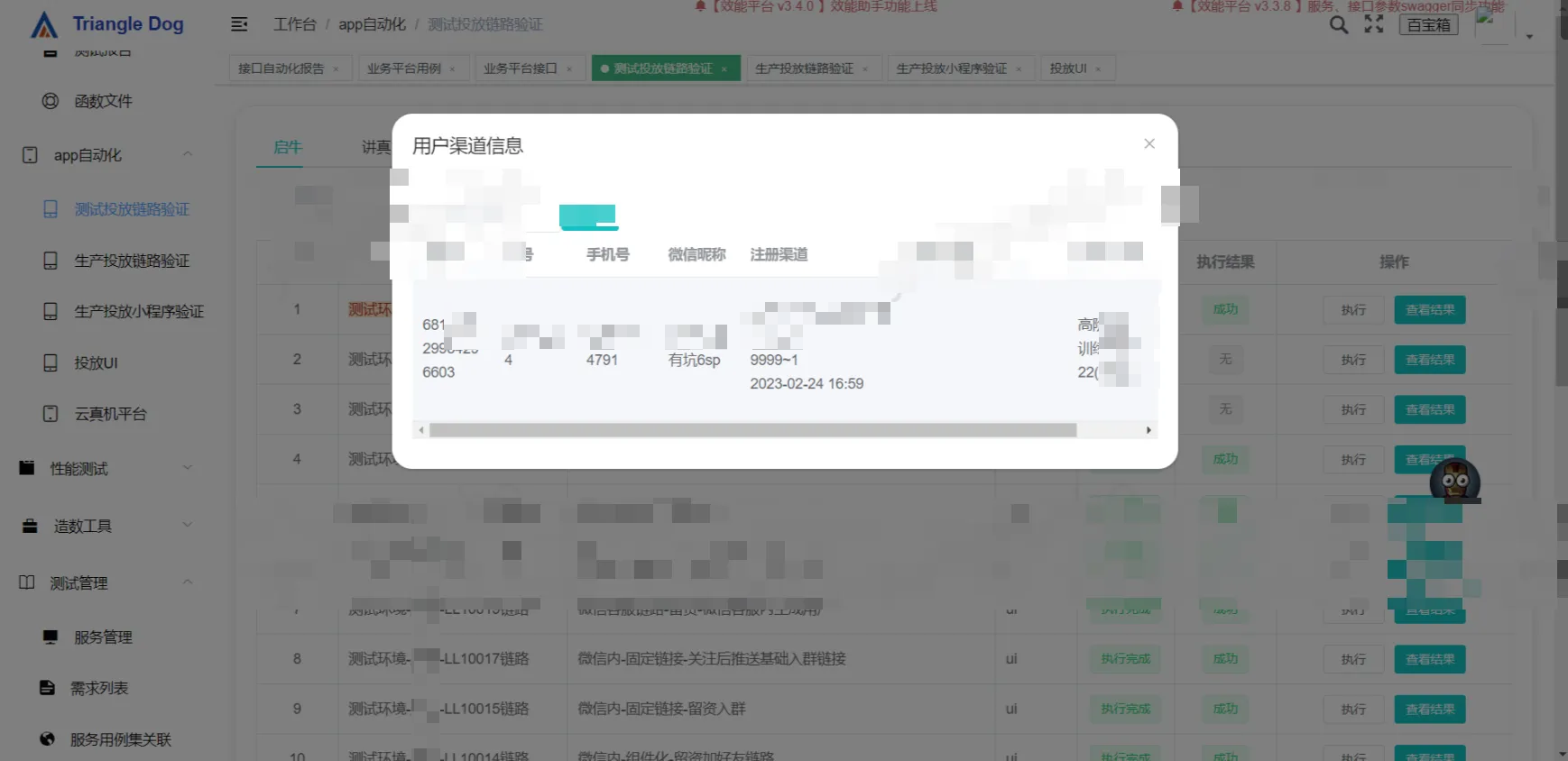
Task: Close the 接口自动化报告 tab
Action: coord(336,69)
